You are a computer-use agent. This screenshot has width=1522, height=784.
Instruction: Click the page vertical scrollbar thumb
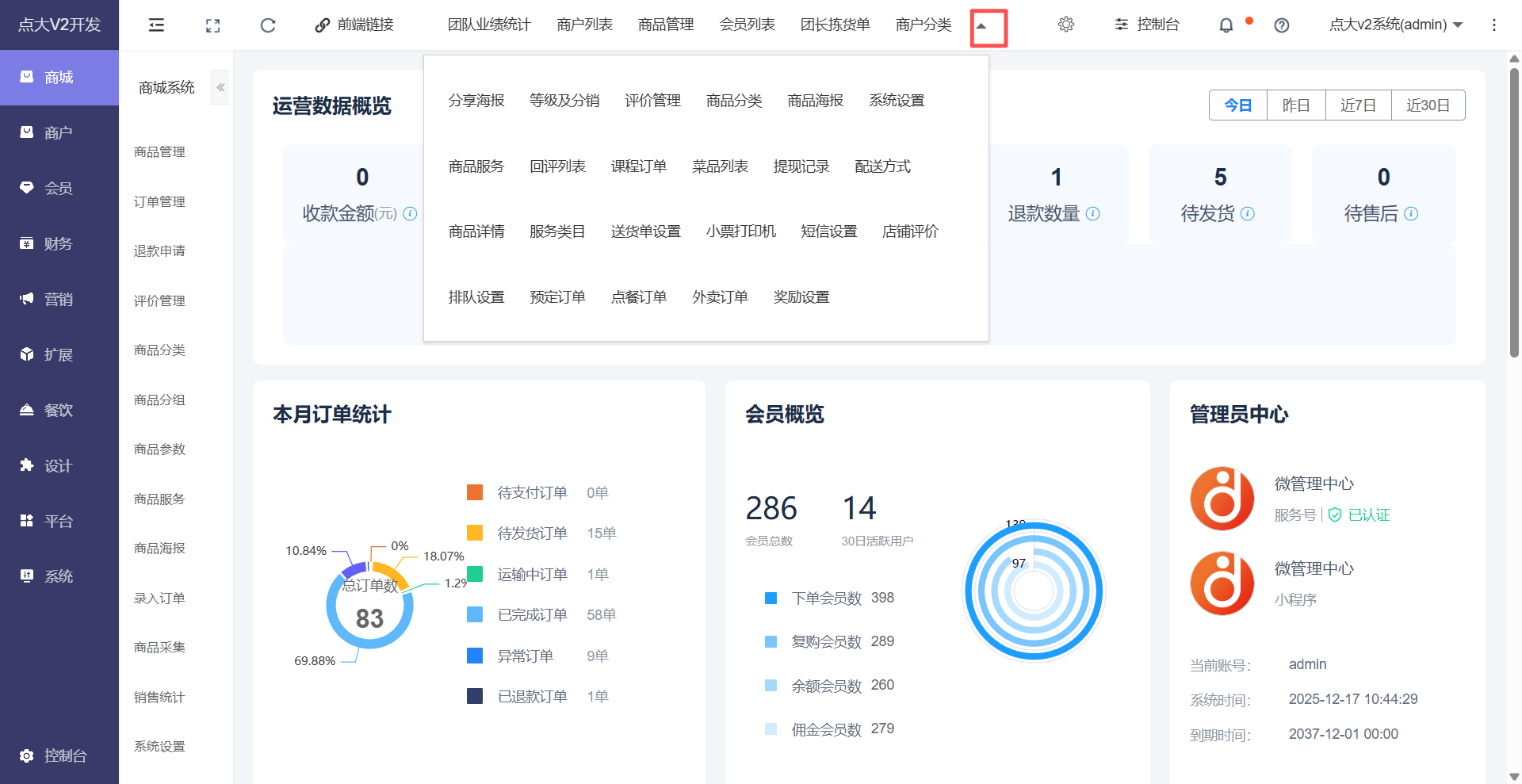(1514, 212)
